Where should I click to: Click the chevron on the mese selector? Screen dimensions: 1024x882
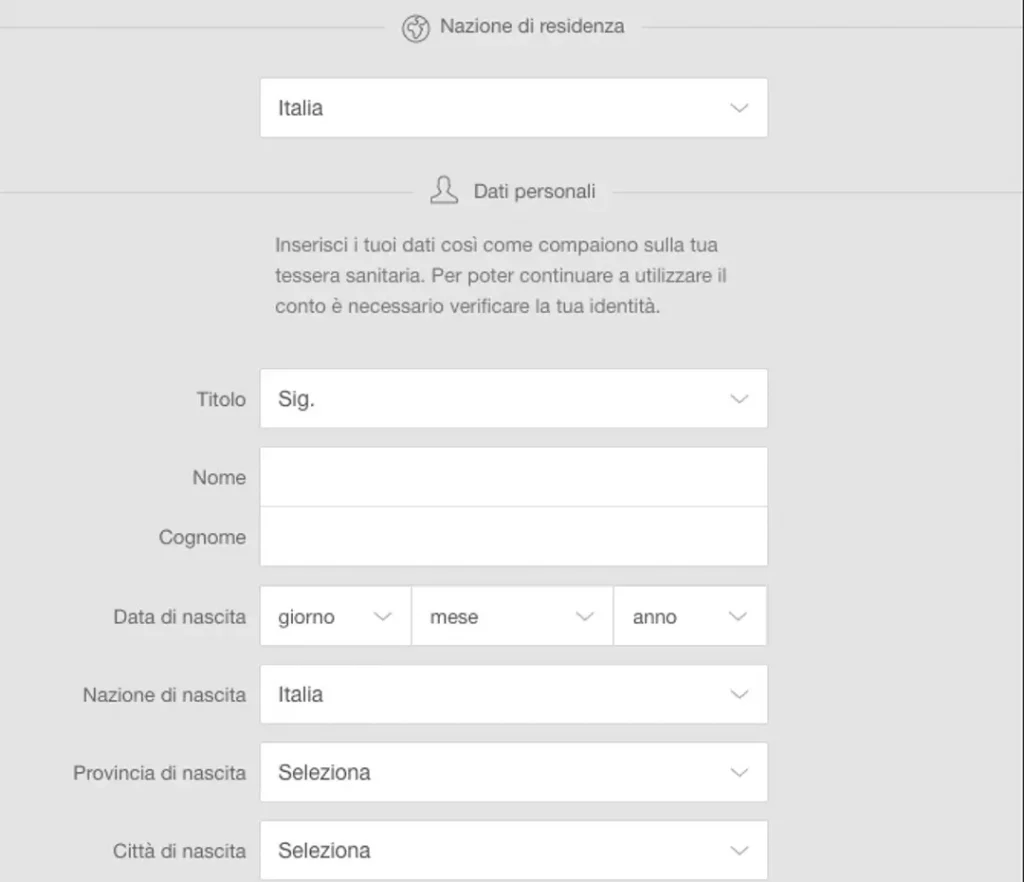585,616
